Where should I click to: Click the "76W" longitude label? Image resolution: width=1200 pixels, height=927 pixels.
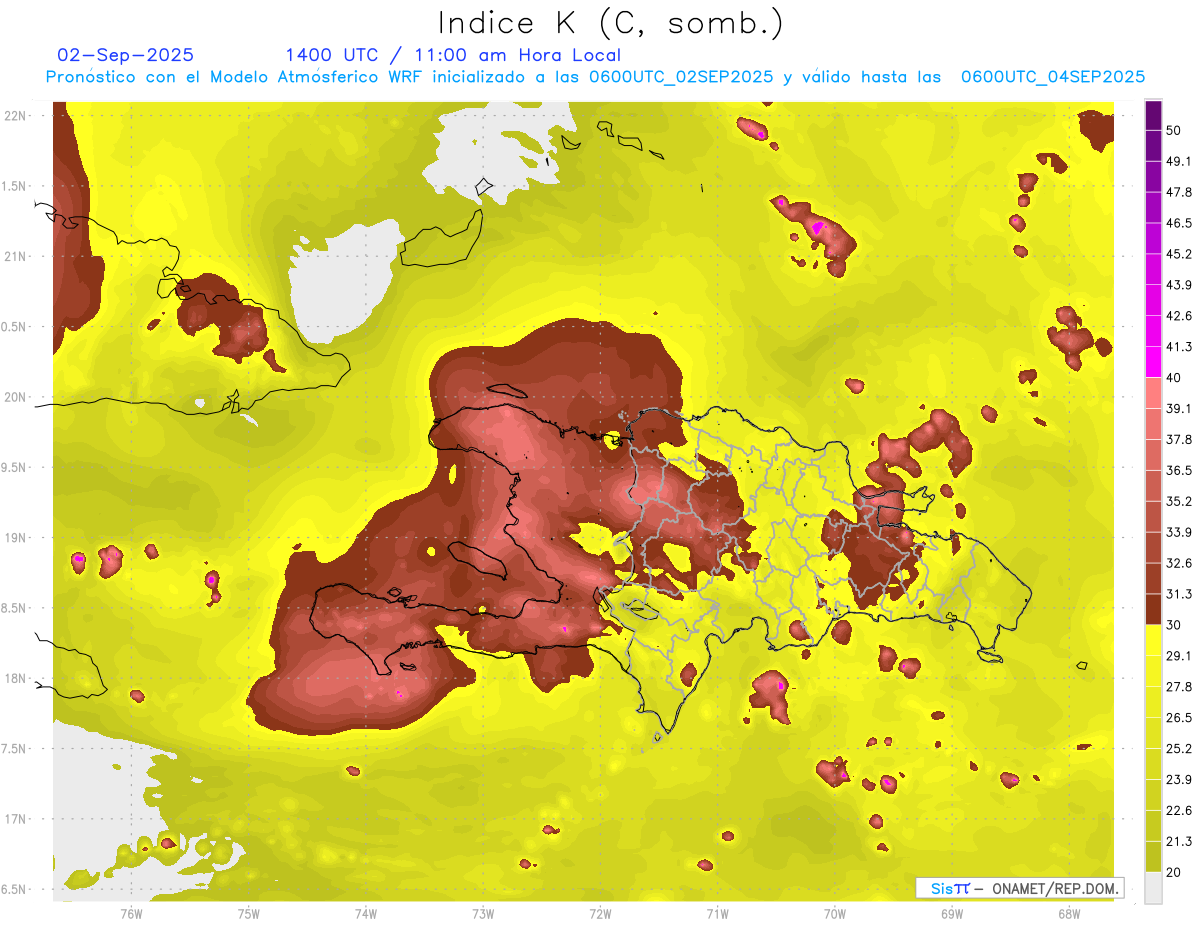(x=131, y=914)
